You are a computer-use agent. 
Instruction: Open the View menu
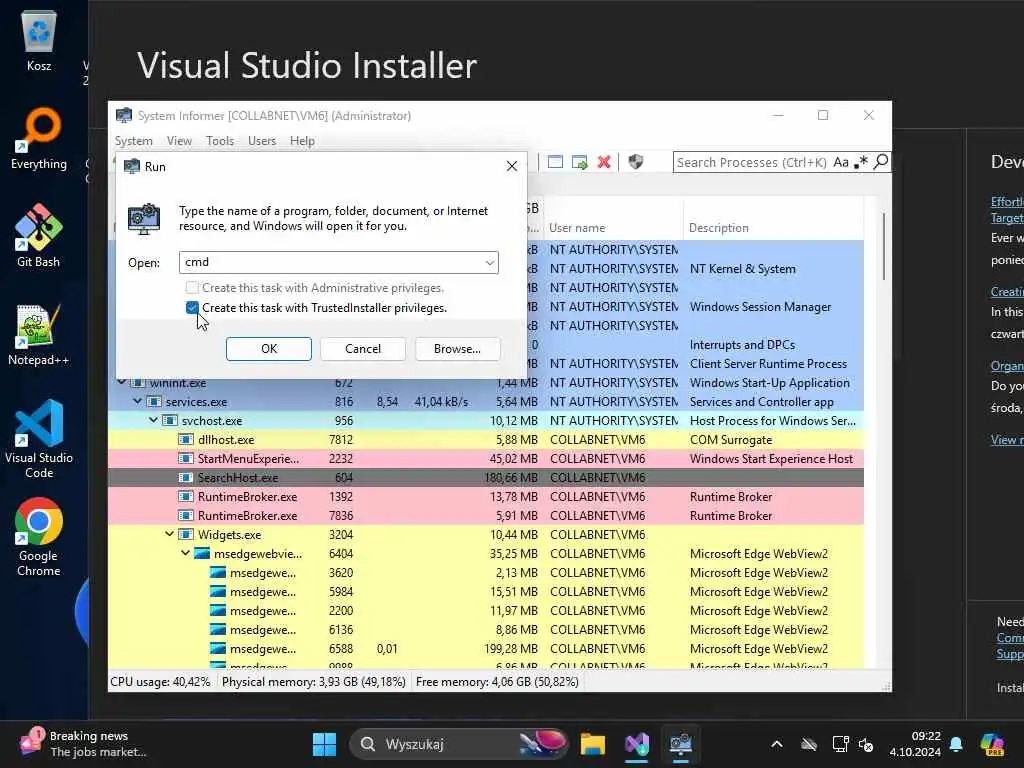pyautogui.click(x=179, y=141)
